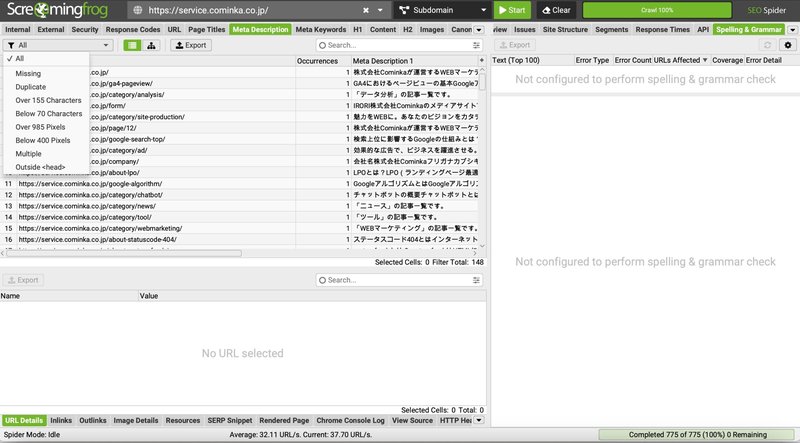800x443 pixels.
Task: Click the settings gear in Spelling & Grammar panel
Action: click(x=788, y=45)
